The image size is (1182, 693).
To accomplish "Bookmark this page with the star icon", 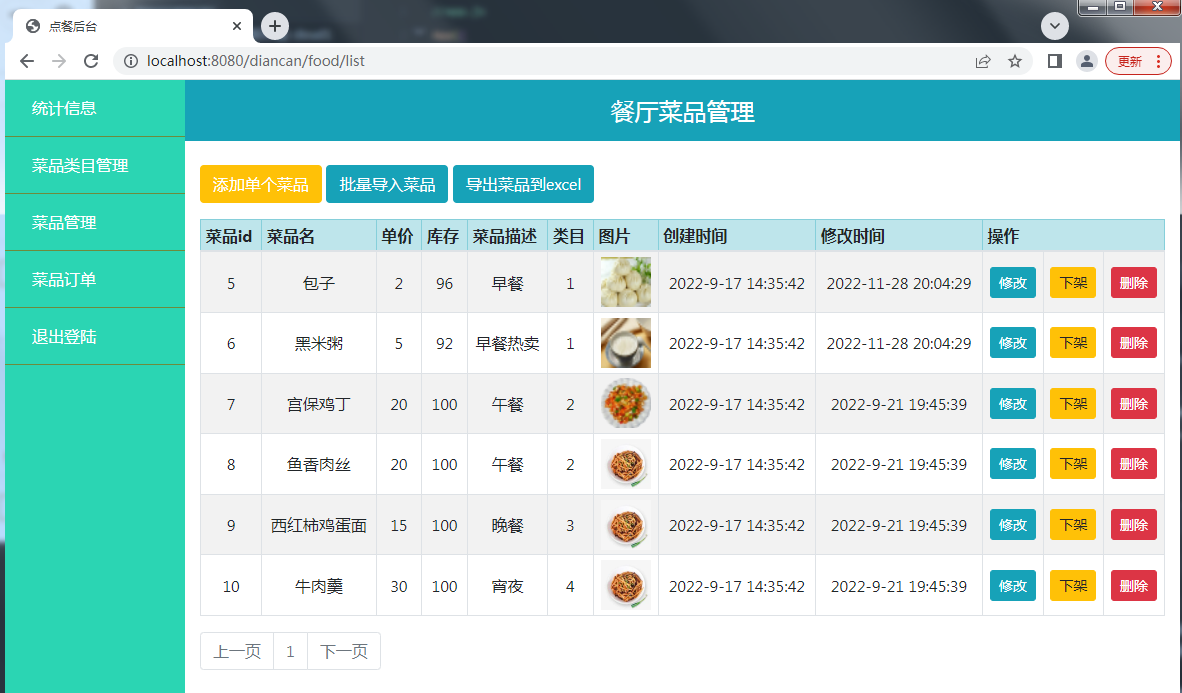I will click(1015, 61).
